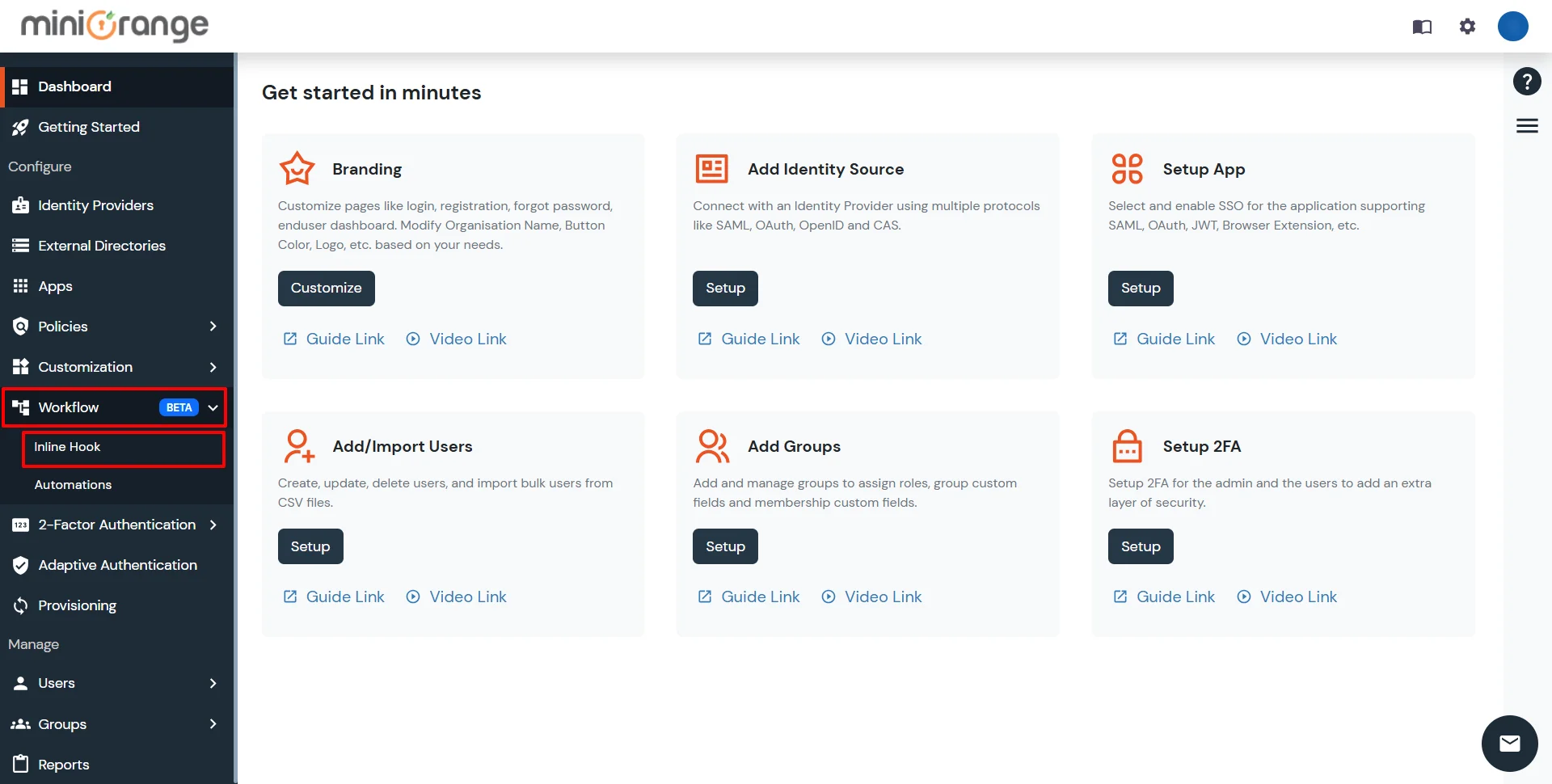Open the documentation book icon
This screenshot has height=784, width=1552.
pos(1422,26)
